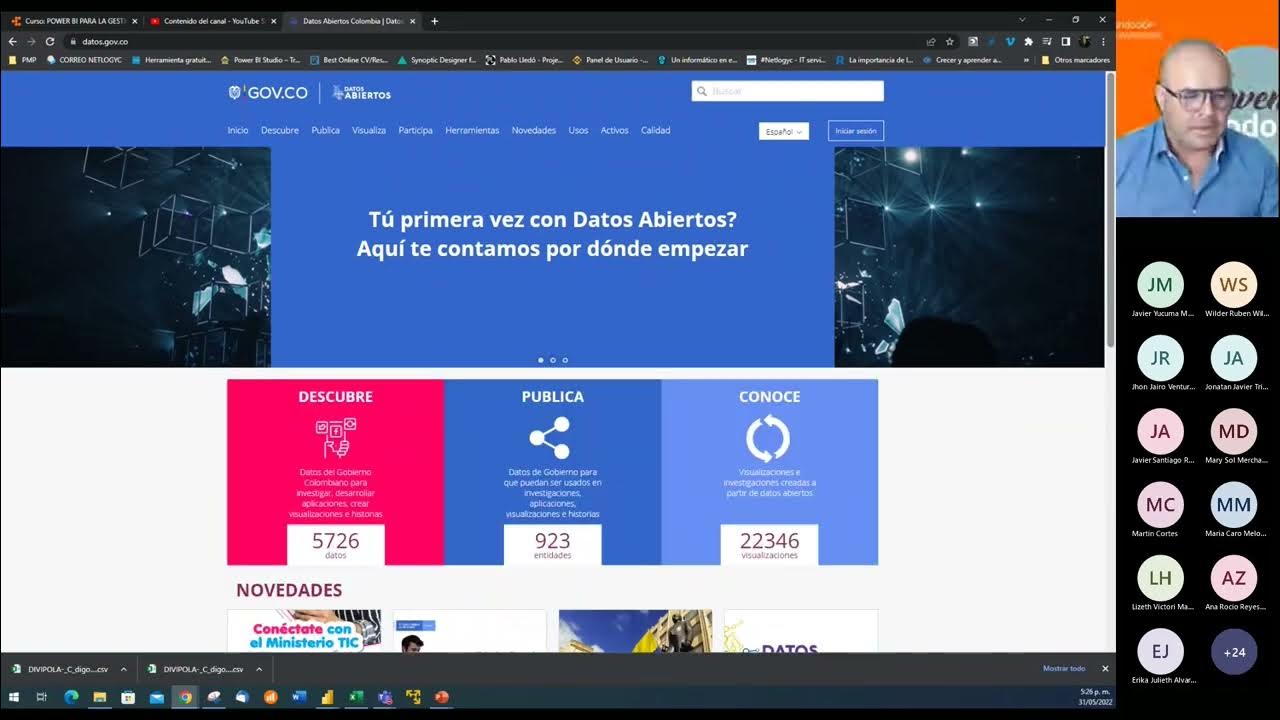Viewport: 1280px width, 720px height.
Task: Click the GOV.CO logo in header
Action: (268, 92)
